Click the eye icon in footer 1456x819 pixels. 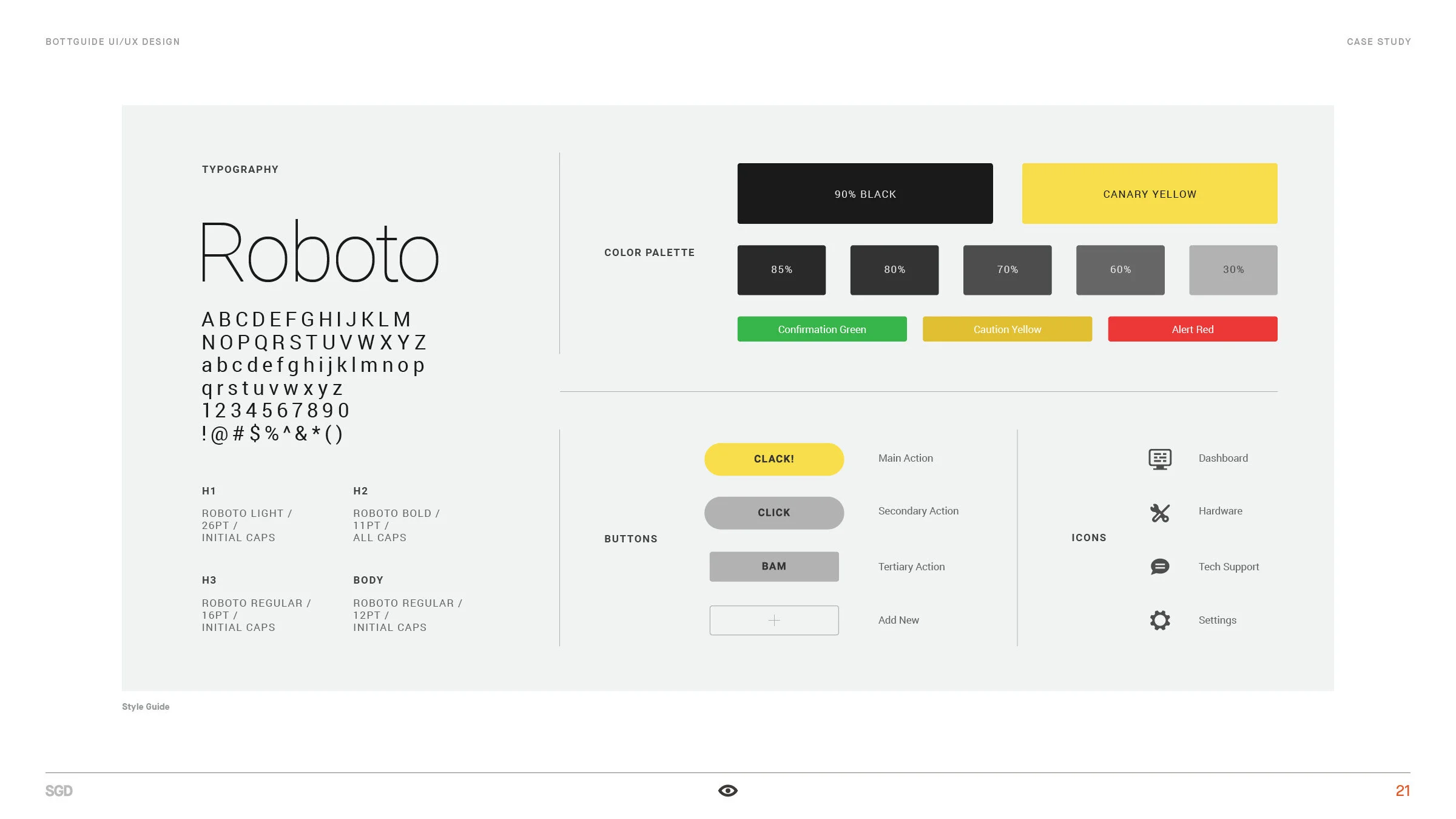727,790
